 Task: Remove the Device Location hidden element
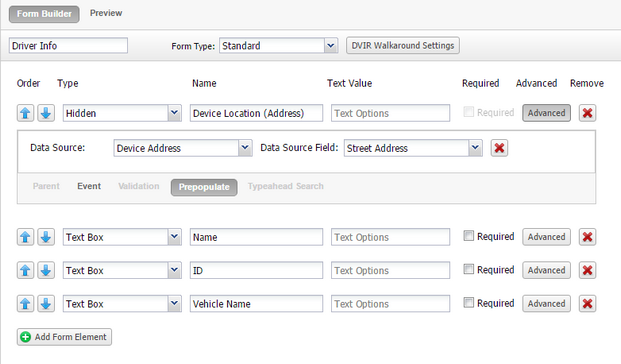click(x=587, y=113)
